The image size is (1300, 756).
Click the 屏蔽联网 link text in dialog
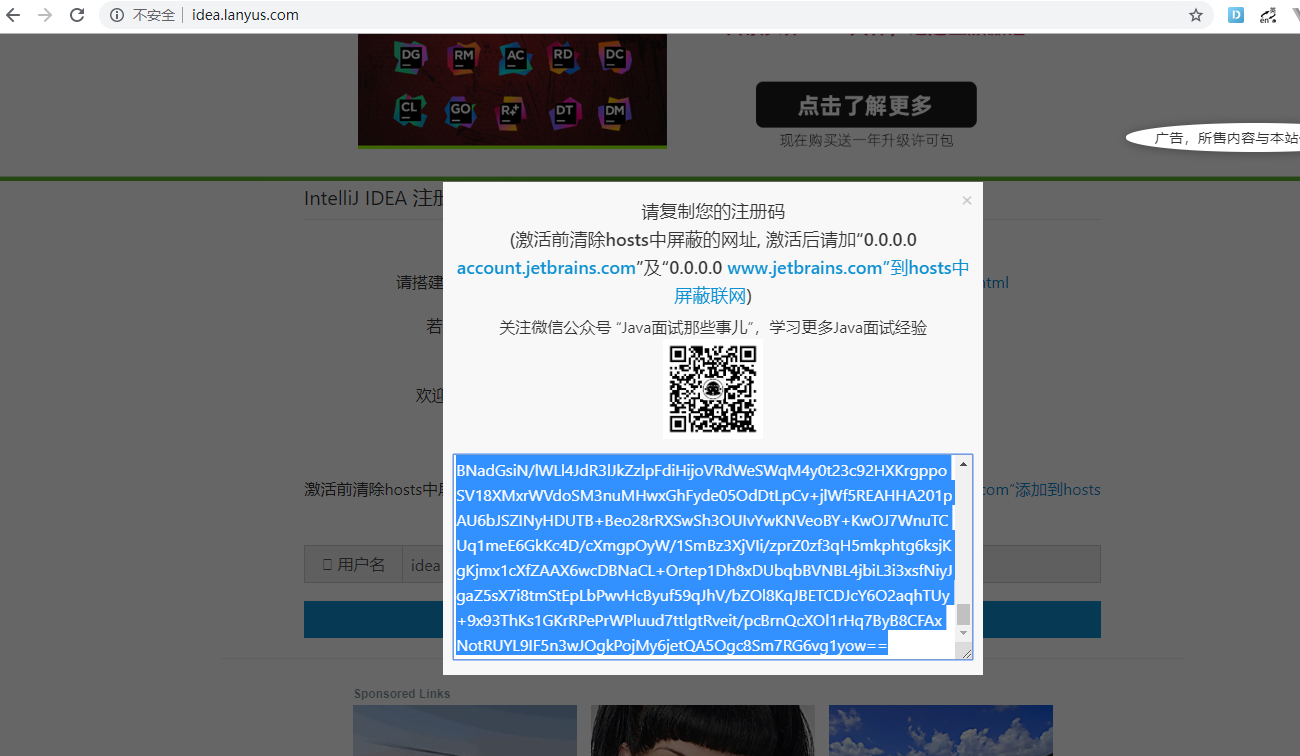pos(710,296)
